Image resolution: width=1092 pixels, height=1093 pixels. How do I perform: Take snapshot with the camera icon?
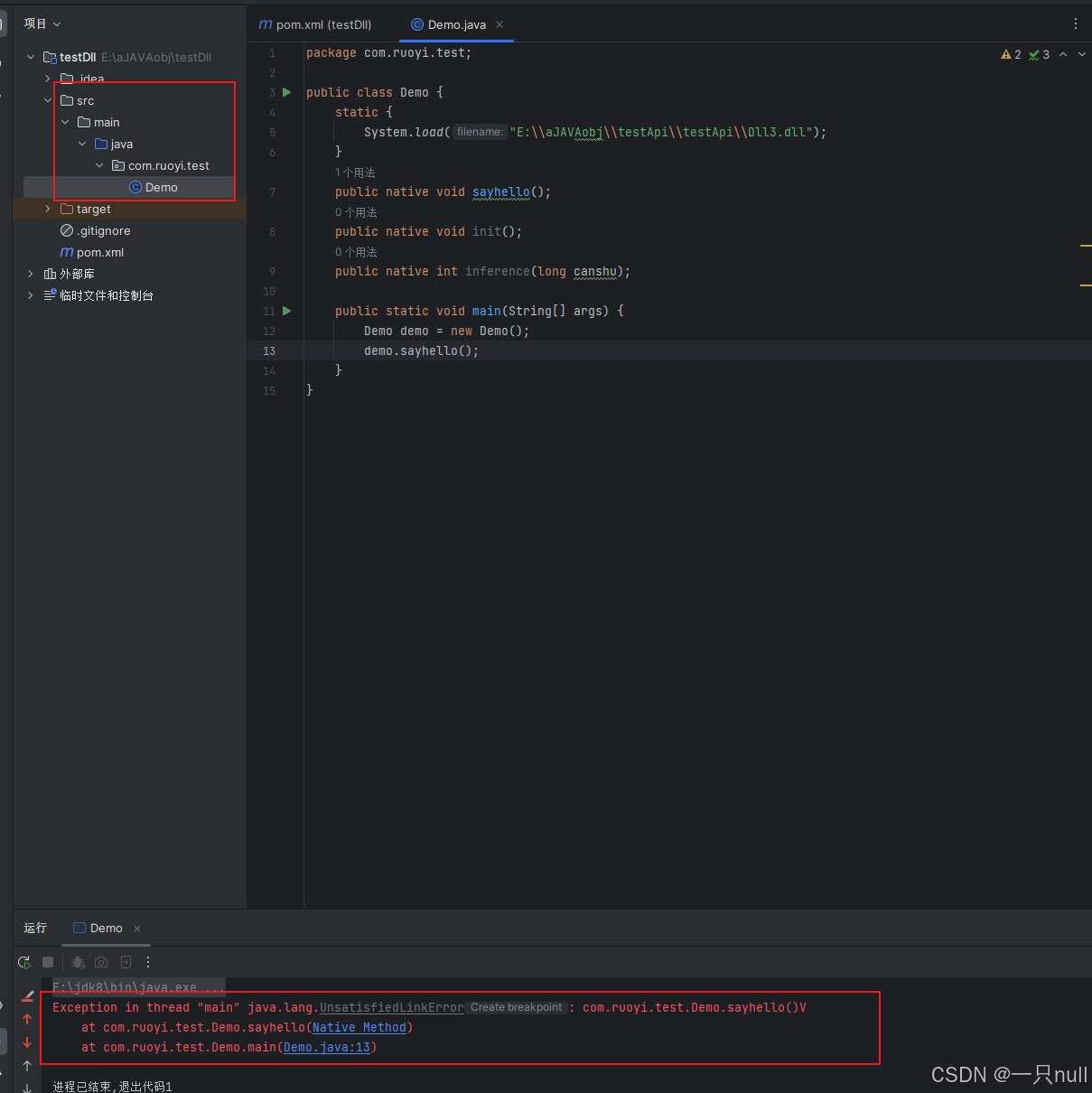click(x=100, y=962)
